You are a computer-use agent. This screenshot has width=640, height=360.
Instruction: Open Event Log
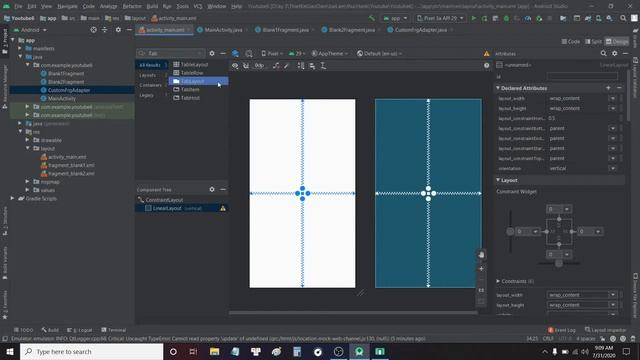(x=562, y=330)
